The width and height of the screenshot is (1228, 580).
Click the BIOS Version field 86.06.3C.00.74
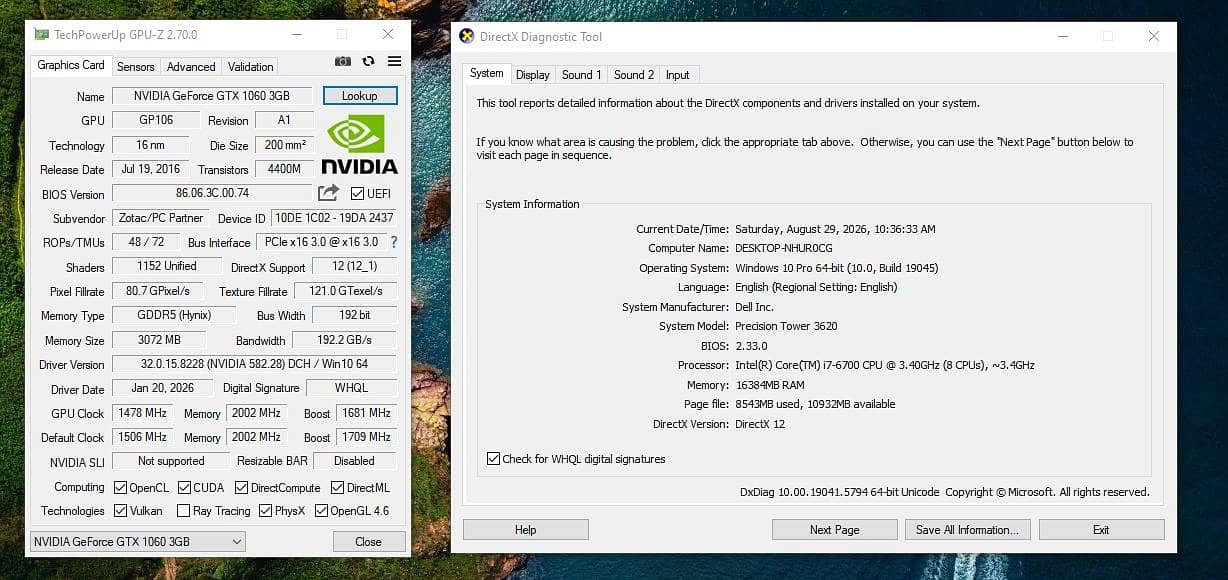coord(212,193)
